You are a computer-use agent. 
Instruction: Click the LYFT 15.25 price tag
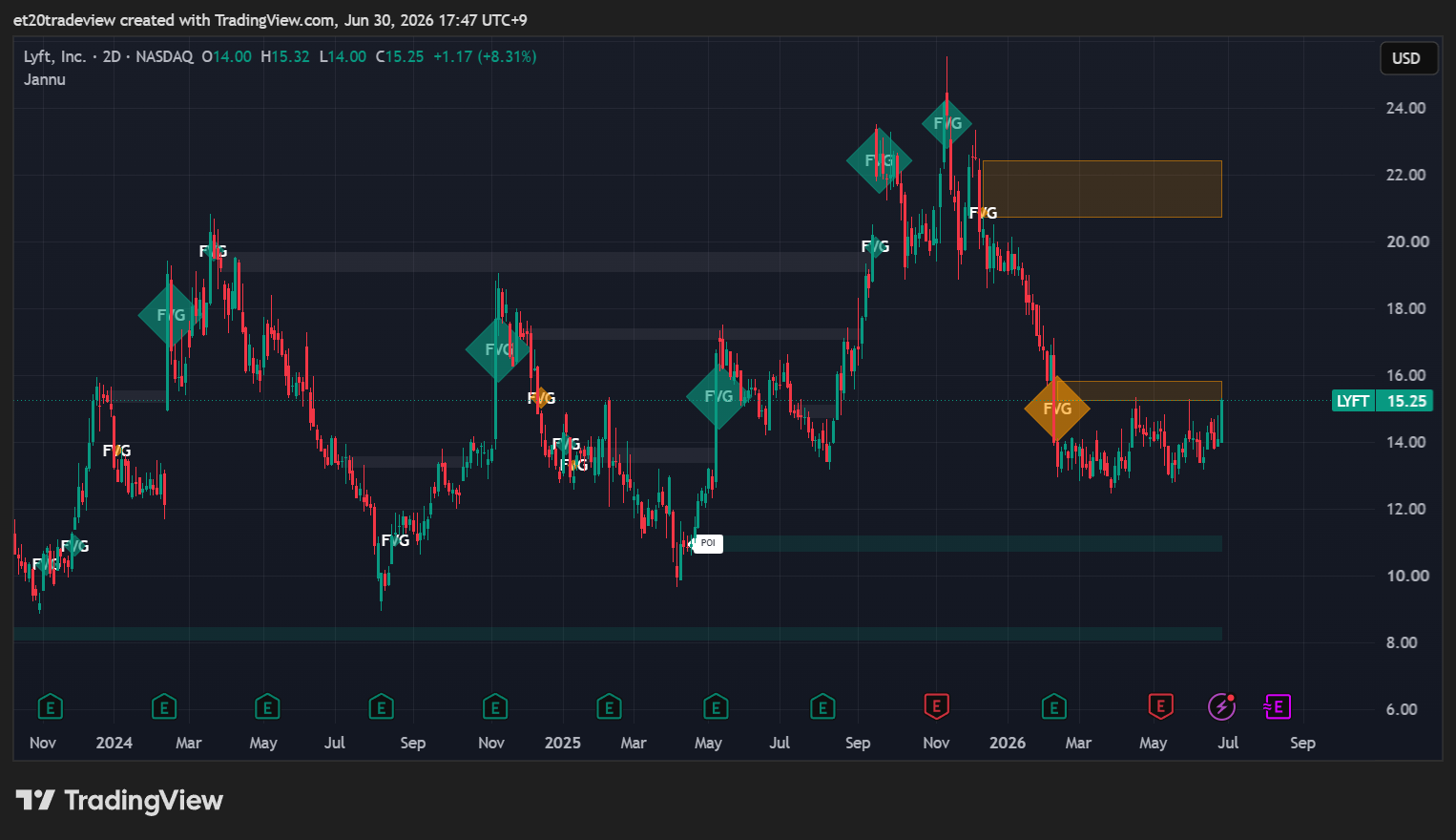click(1383, 401)
